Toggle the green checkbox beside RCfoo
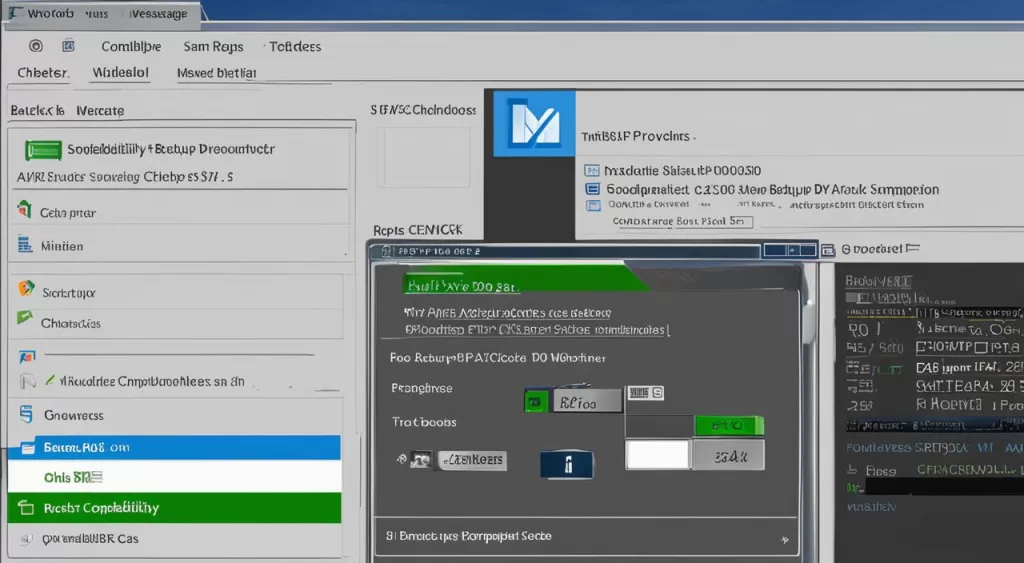 click(536, 400)
